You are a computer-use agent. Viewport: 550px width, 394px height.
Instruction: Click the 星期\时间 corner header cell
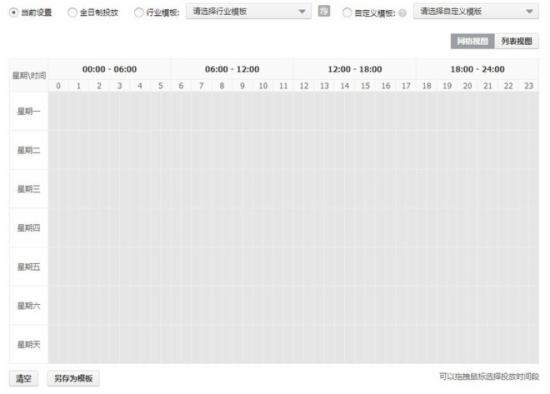tap(29, 75)
